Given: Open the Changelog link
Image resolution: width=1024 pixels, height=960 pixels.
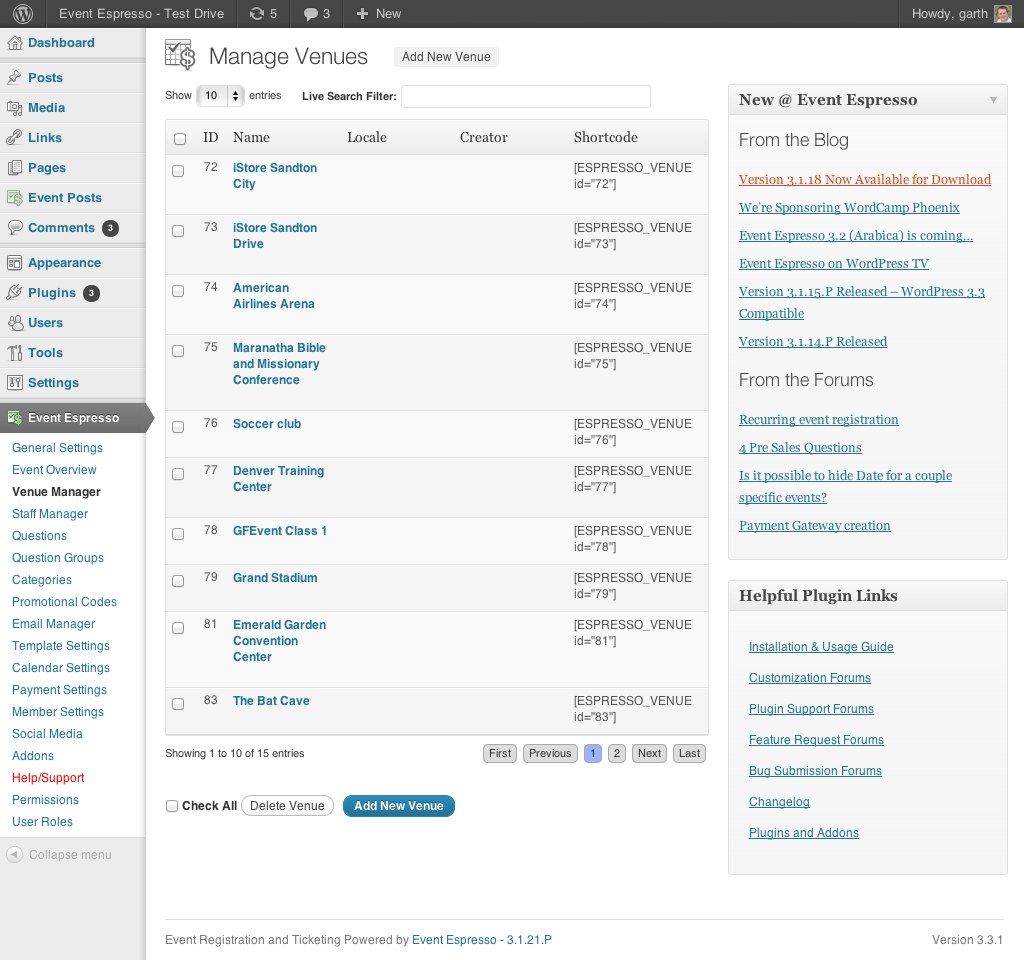Looking at the screenshot, I should 779,802.
